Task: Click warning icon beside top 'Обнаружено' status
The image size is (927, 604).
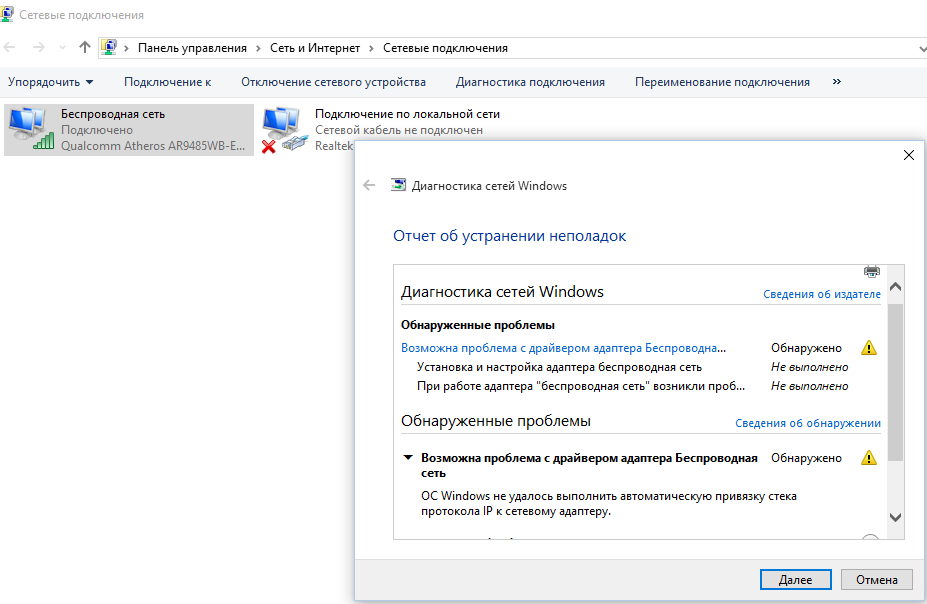Action: click(x=869, y=348)
